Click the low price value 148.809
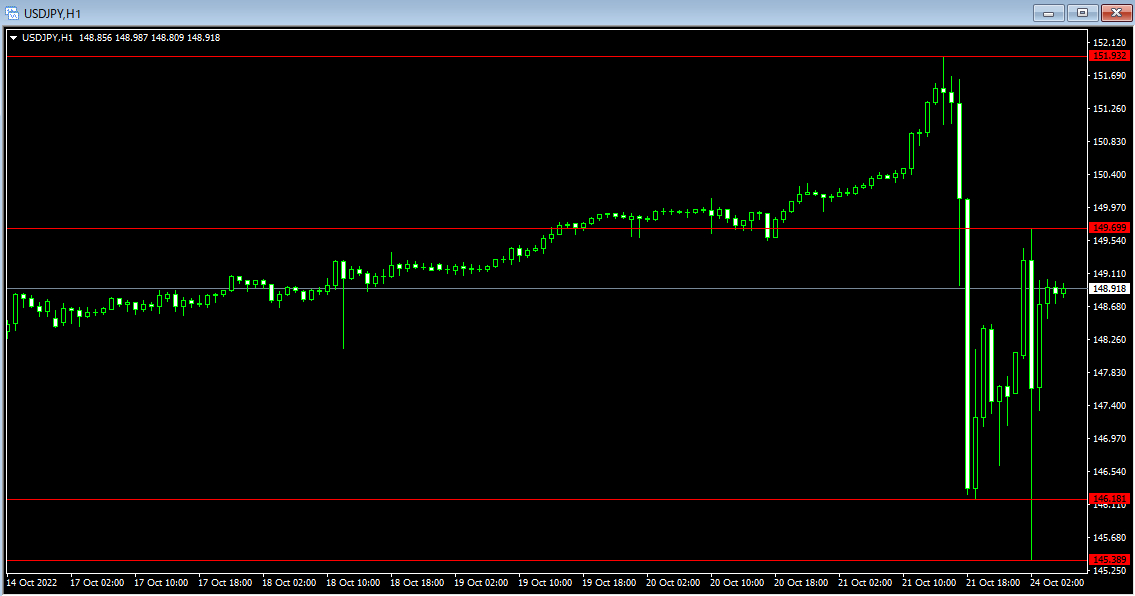The width and height of the screenshot is (1135, 596). click(x=167, y=38)
